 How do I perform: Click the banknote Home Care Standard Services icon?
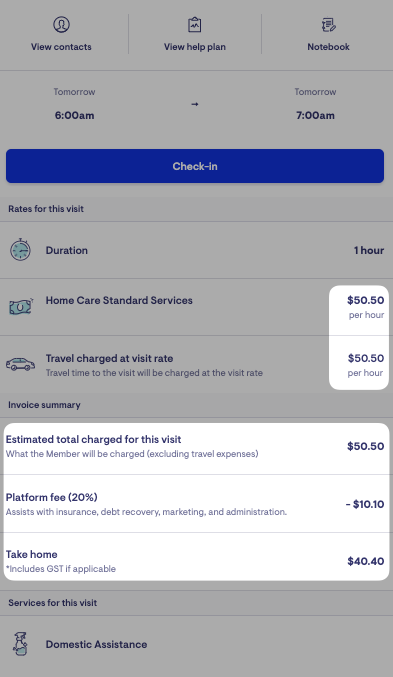tap(21, 307)
